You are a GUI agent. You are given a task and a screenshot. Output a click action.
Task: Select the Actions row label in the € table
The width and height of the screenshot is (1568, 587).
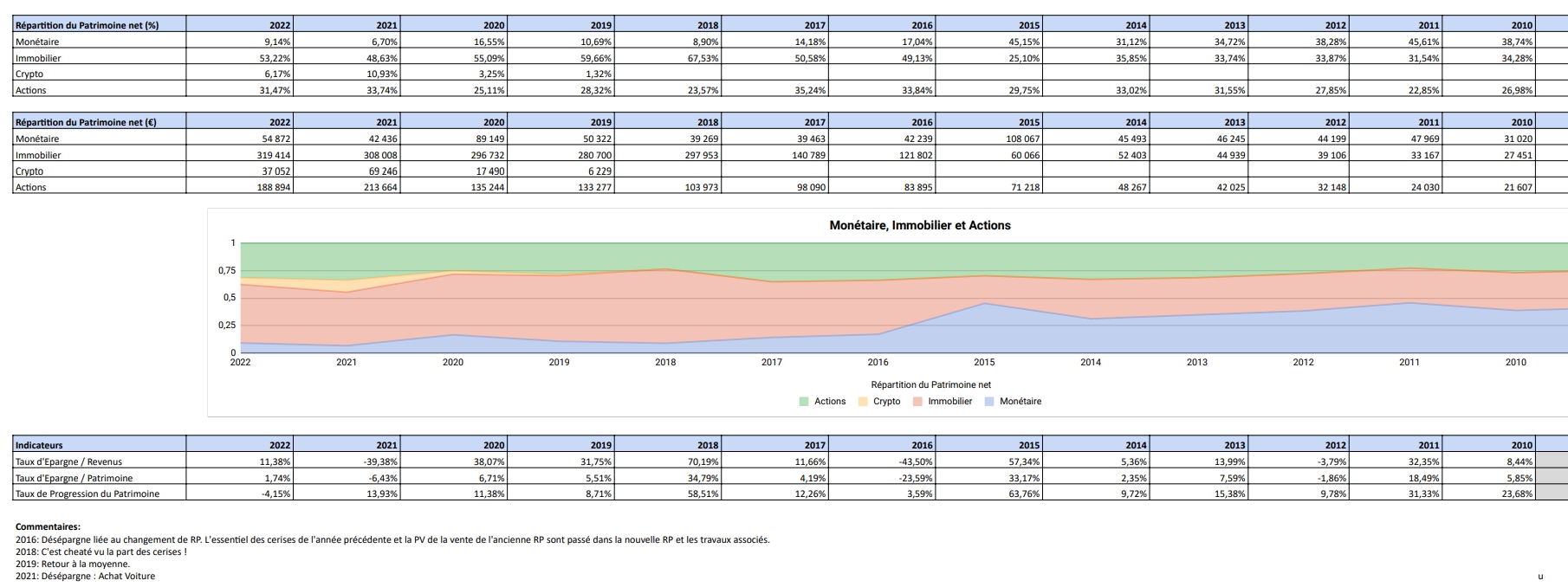tap(99, 187)
